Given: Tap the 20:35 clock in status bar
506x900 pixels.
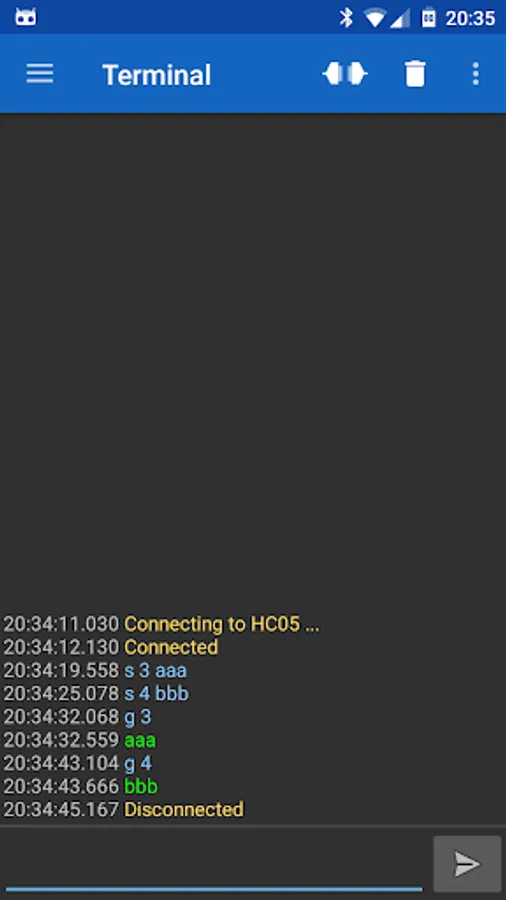Looking at the screenshot, I should click(470, 18).
